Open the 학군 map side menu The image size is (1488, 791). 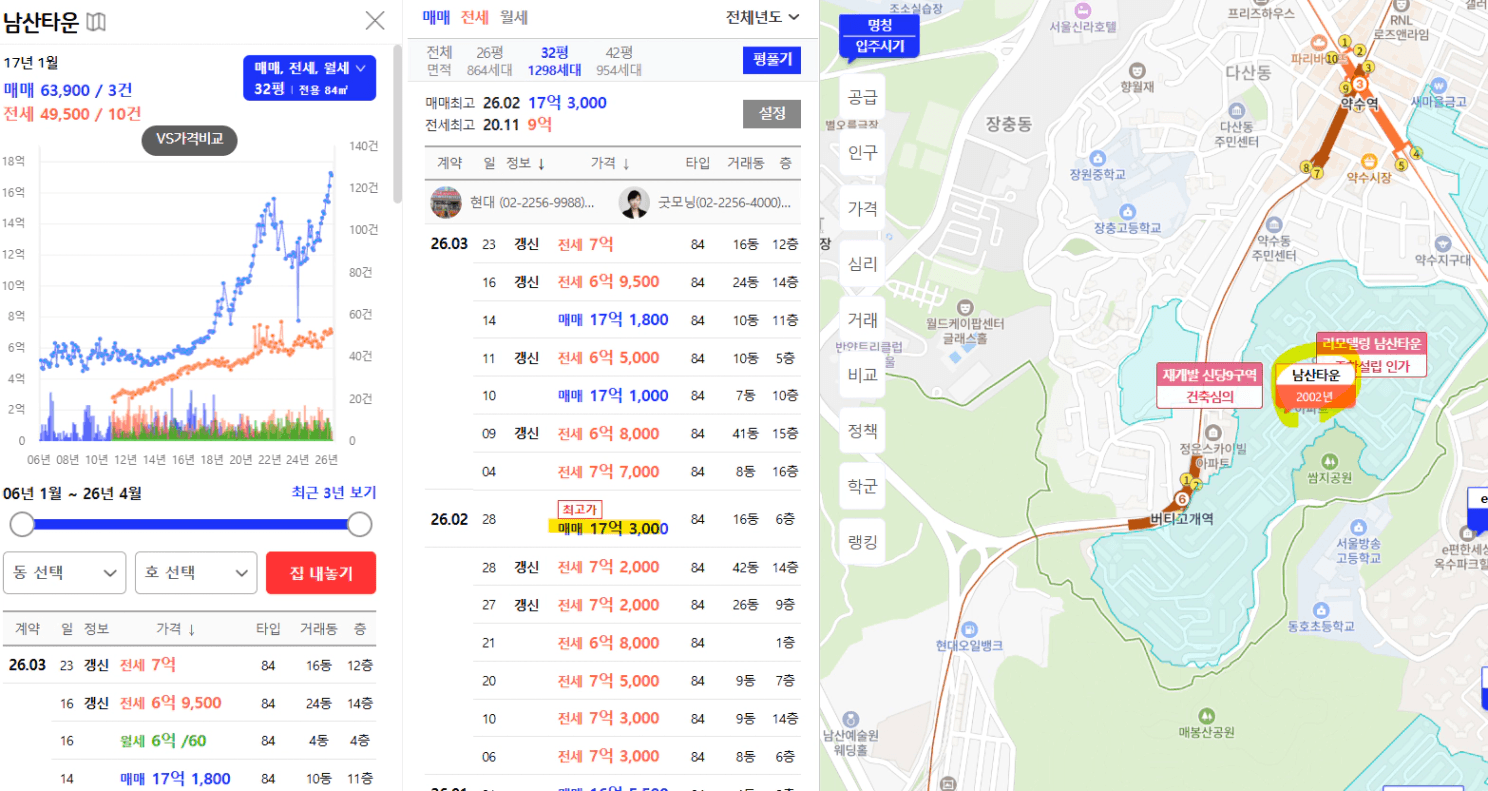point(862,487)
